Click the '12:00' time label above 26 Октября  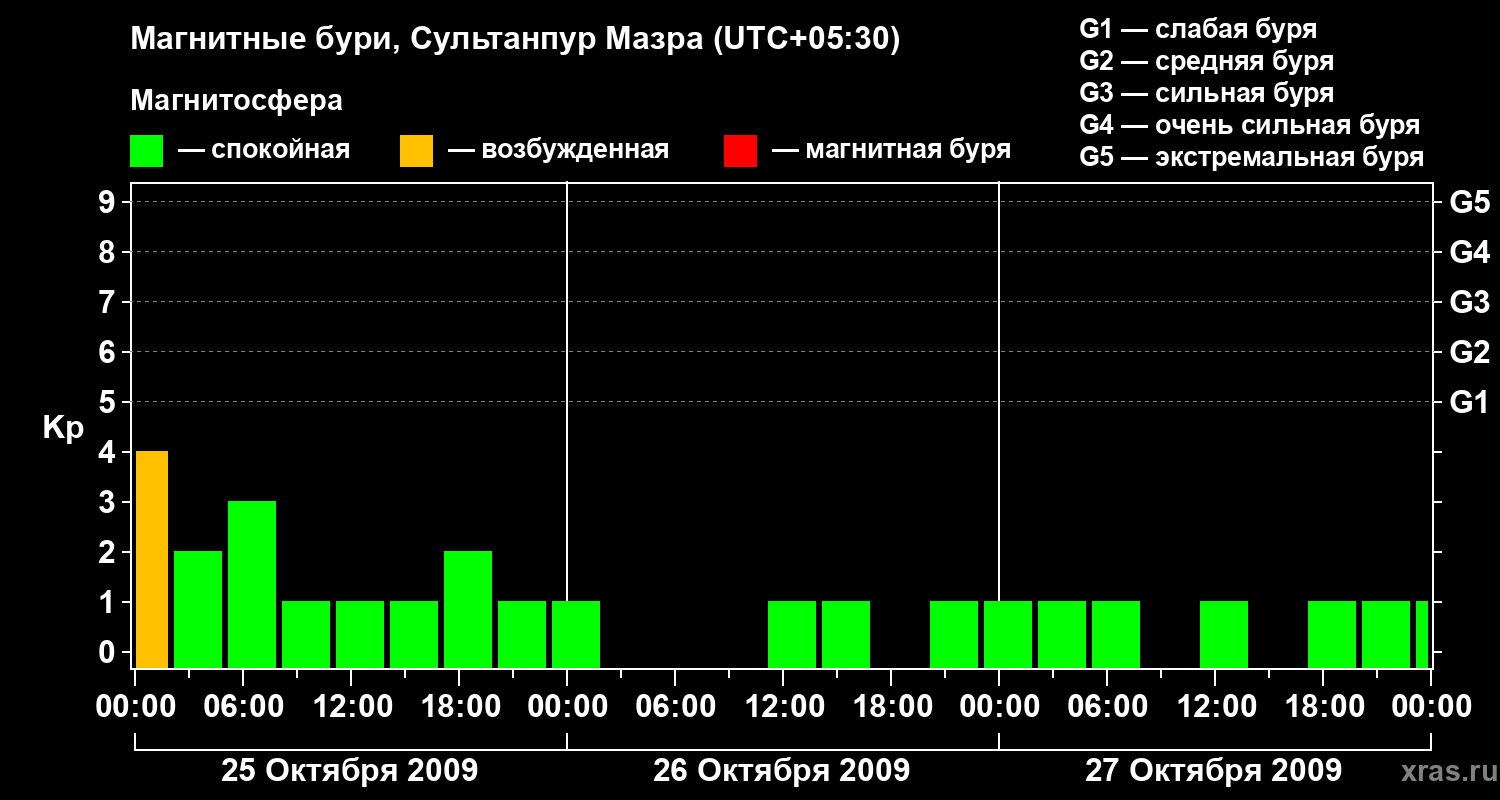click(x=783, y=707)
